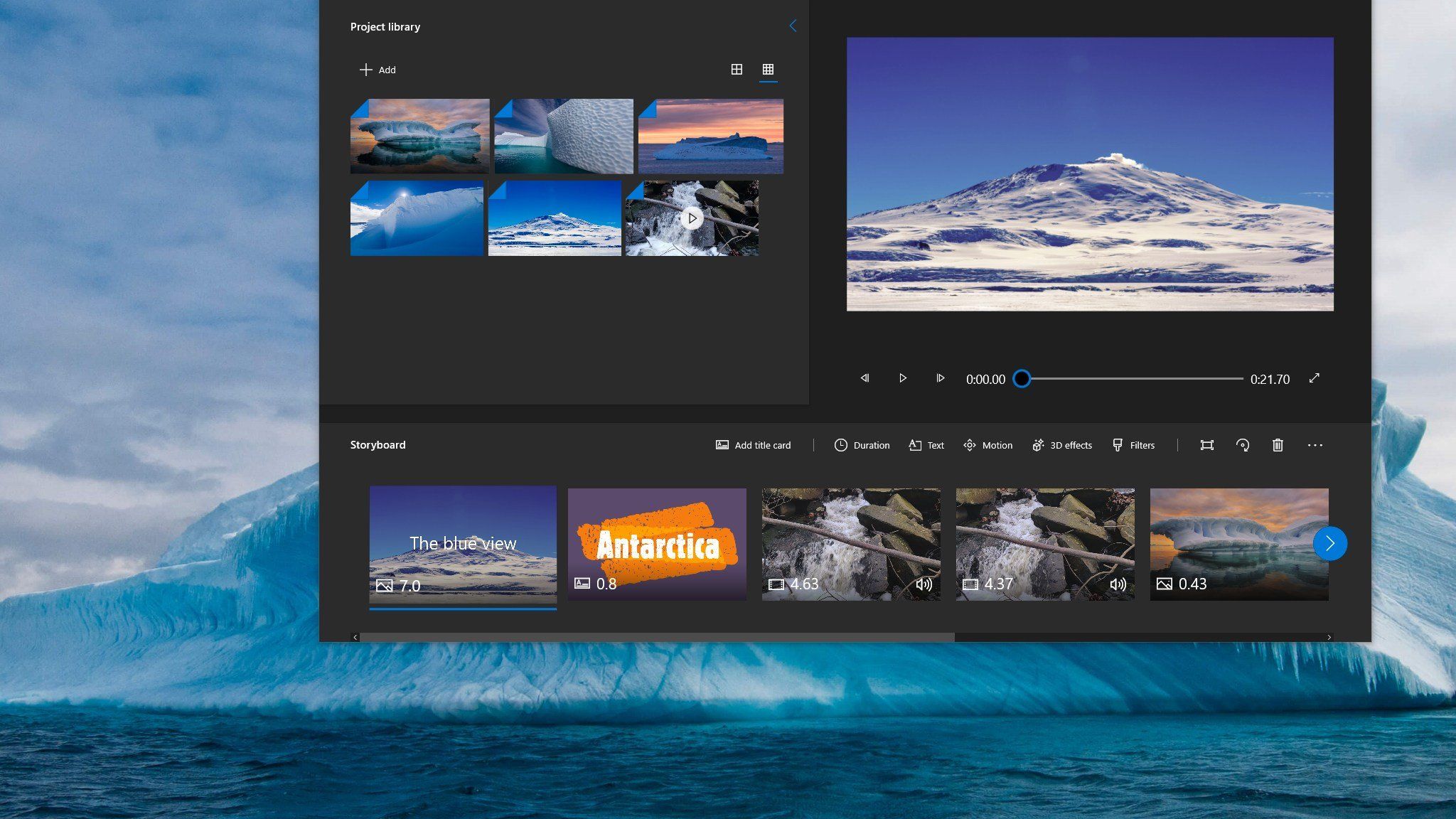This screenshot has height=819, width=1456.
Task: Click the rotate icon in storyboard
Action: 1243,445
